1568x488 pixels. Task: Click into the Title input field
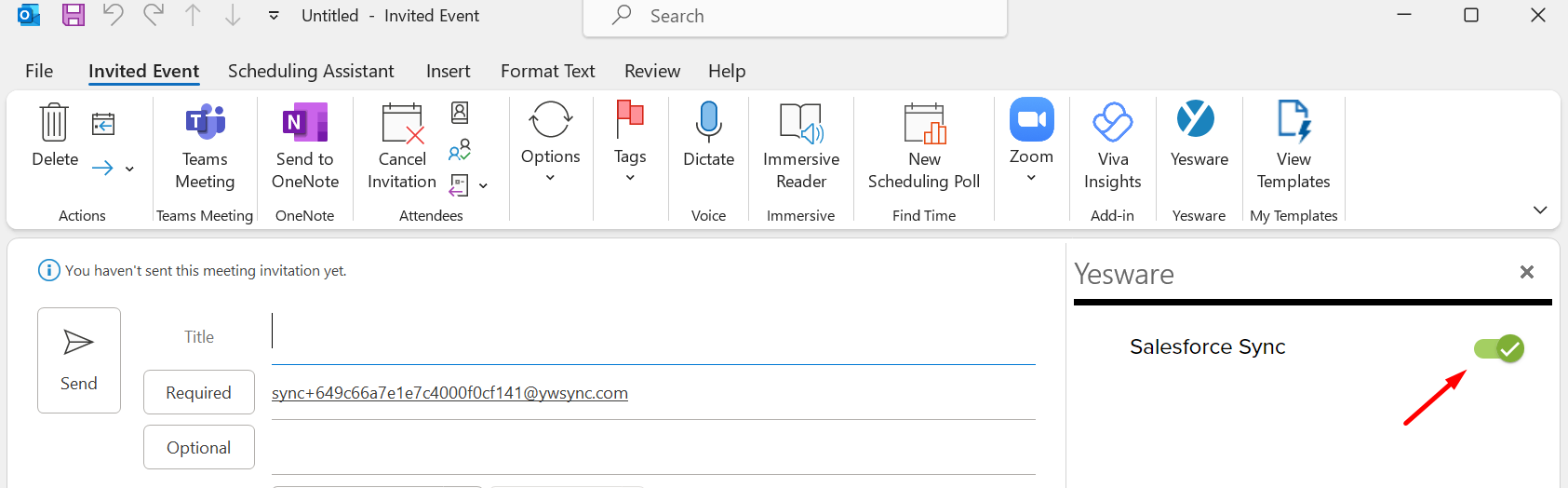pyautogui.click(x=651, y=336)
